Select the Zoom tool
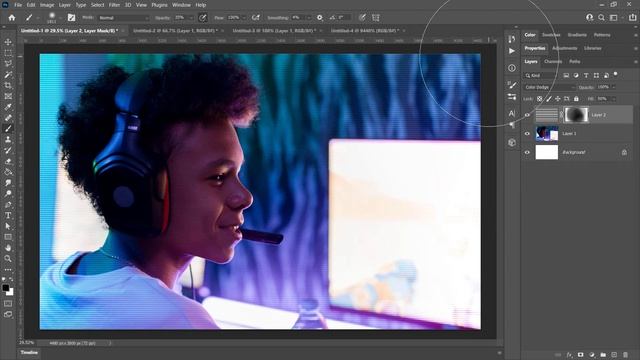 click(x=8, y=258)
